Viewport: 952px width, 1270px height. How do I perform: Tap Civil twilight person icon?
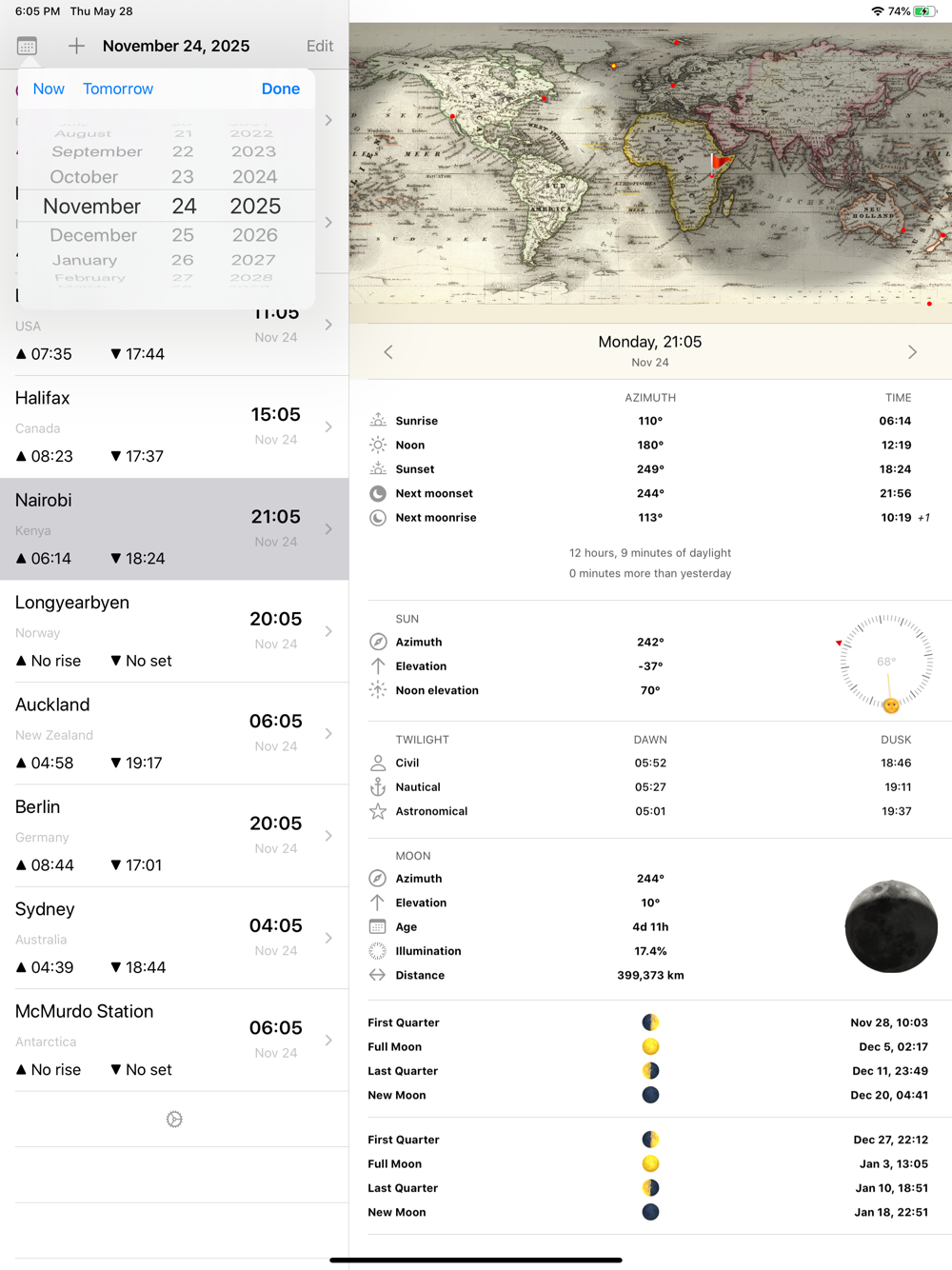tap(378, 763)
